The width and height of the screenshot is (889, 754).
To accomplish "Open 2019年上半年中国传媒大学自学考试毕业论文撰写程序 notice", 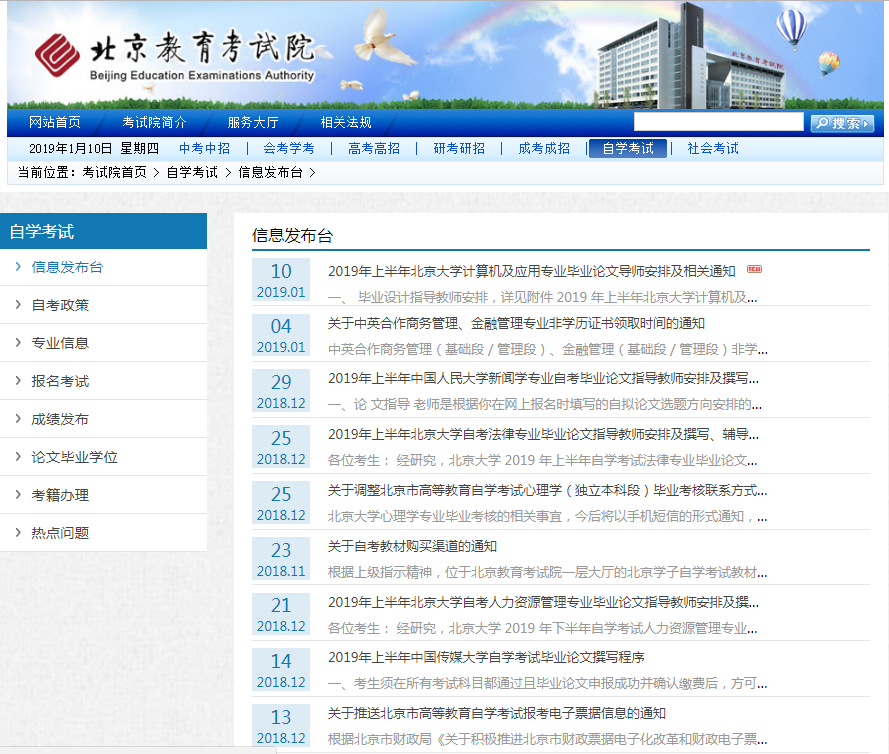I will point(486,657).
